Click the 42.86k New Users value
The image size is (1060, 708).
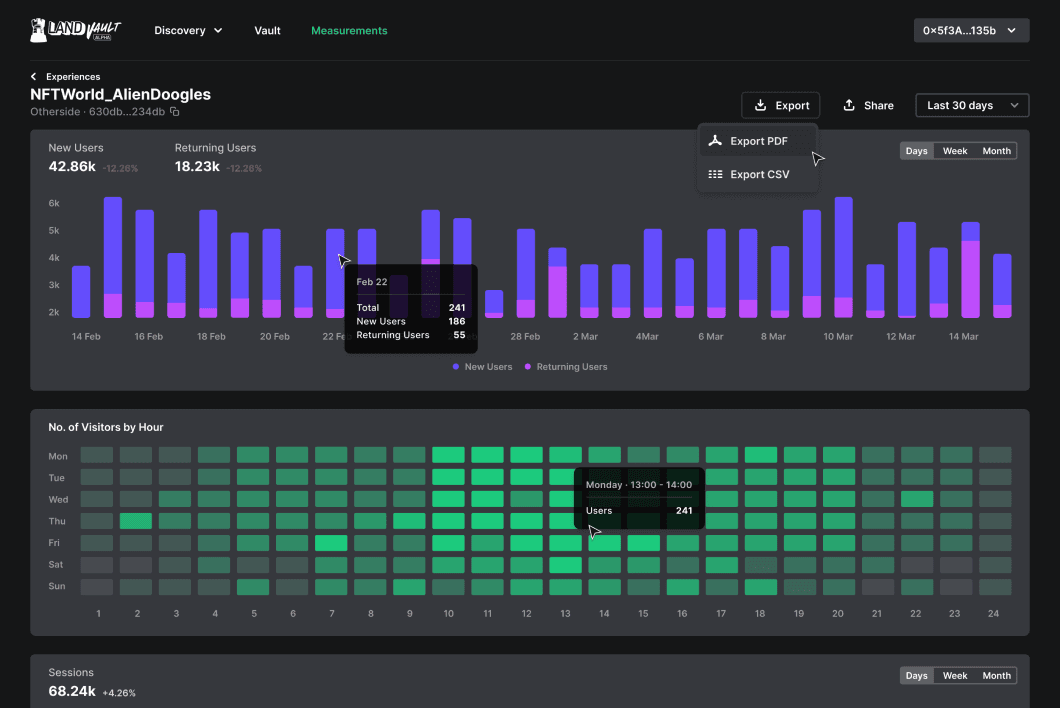pyautogui.click(x=72, y=166)
